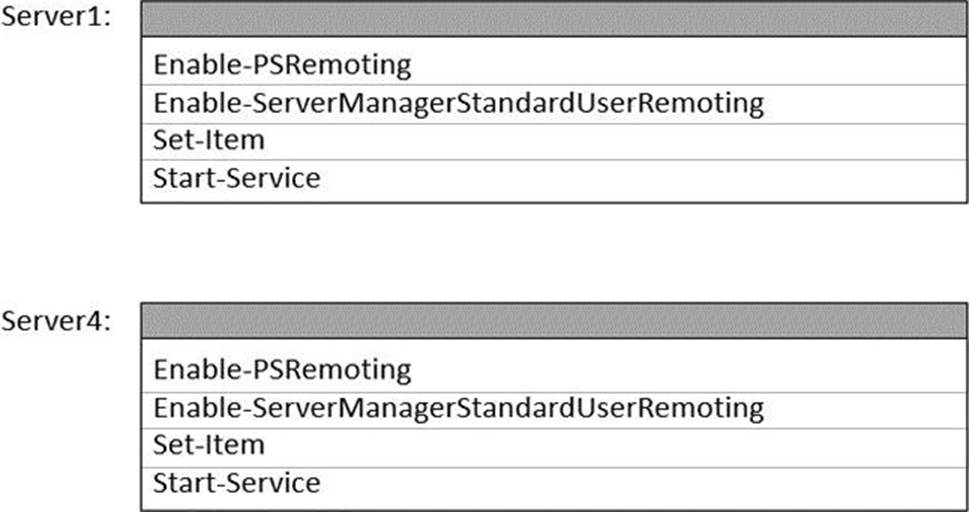
Task: Click the first option row beneath Server1 header
Action: [x=553, y=66]
